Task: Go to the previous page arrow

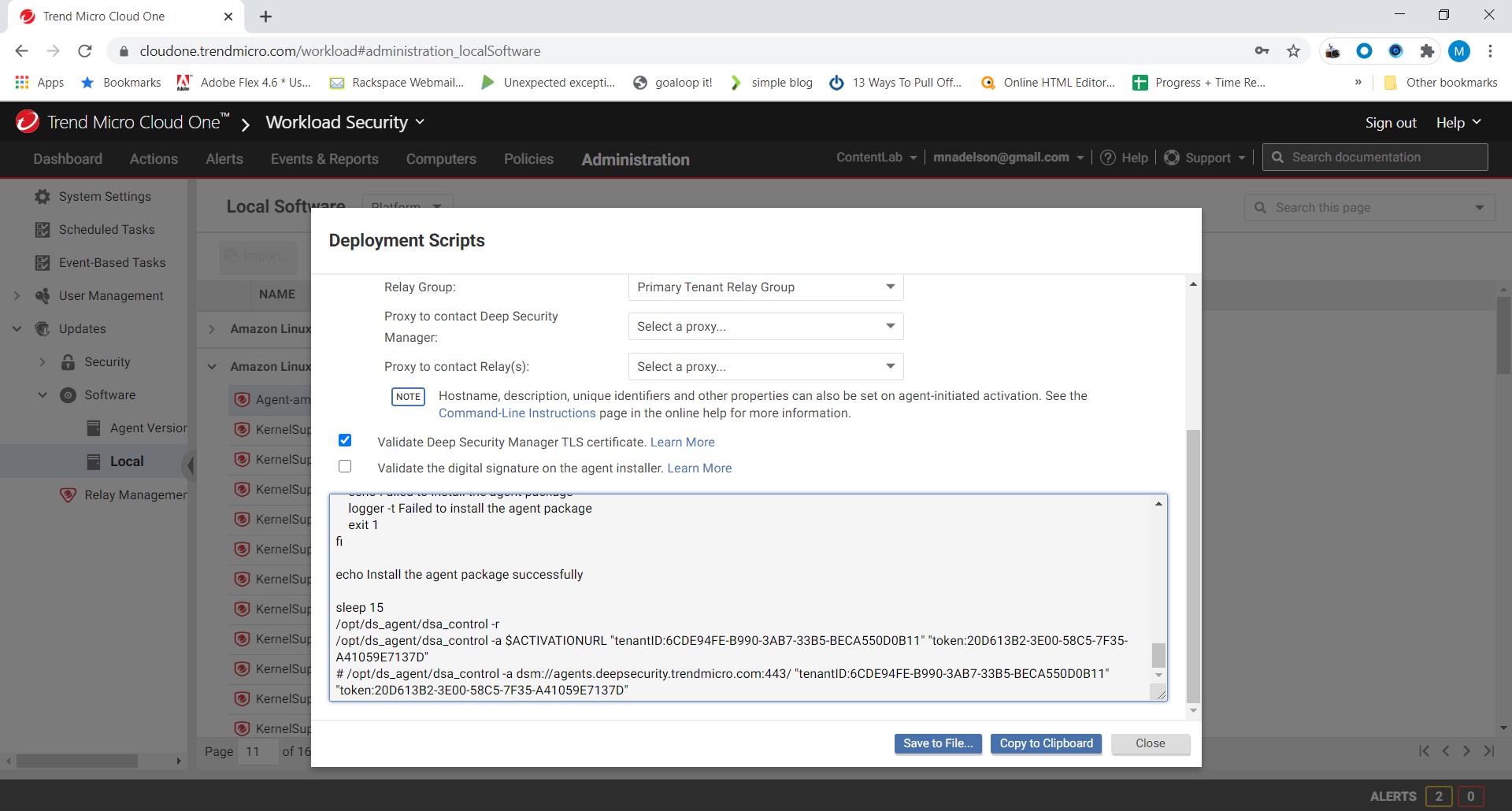Action: coord(1446,751)
